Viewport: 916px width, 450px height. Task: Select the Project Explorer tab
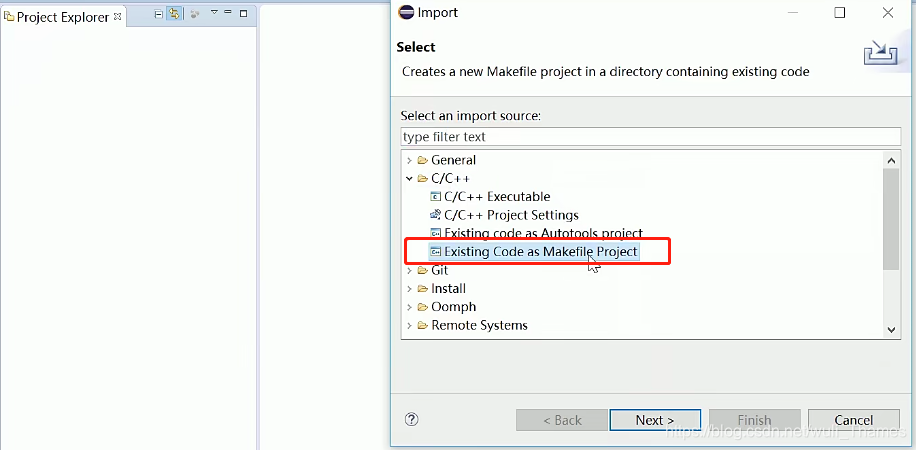(x=63, y=17)
